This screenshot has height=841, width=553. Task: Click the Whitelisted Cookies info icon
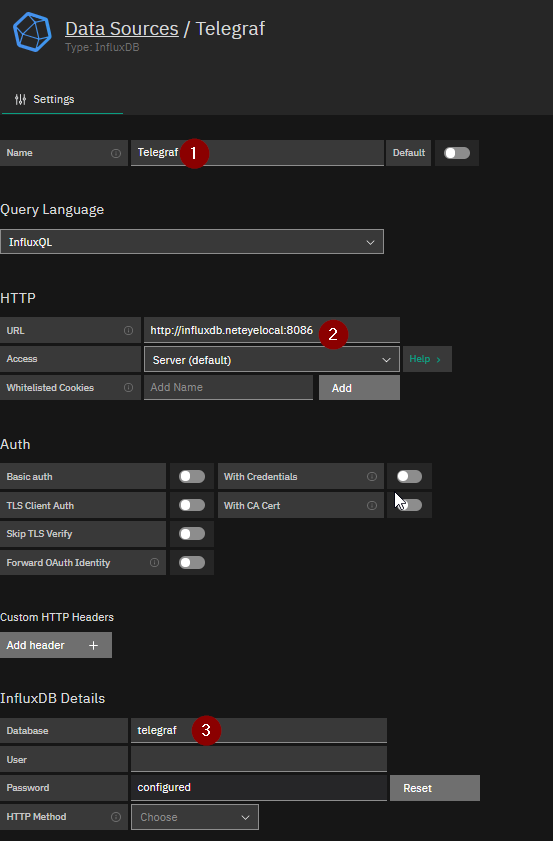click(128, 387)
